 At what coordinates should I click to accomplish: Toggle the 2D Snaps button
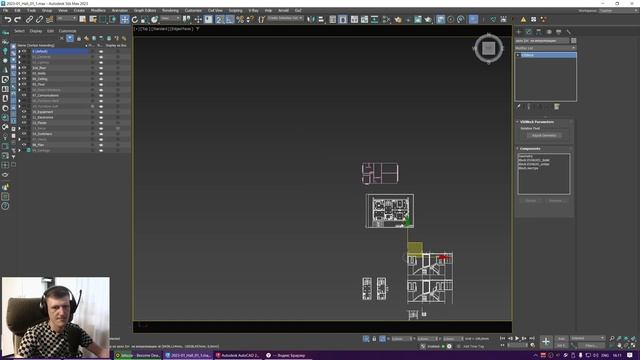(x=220, y=19)
